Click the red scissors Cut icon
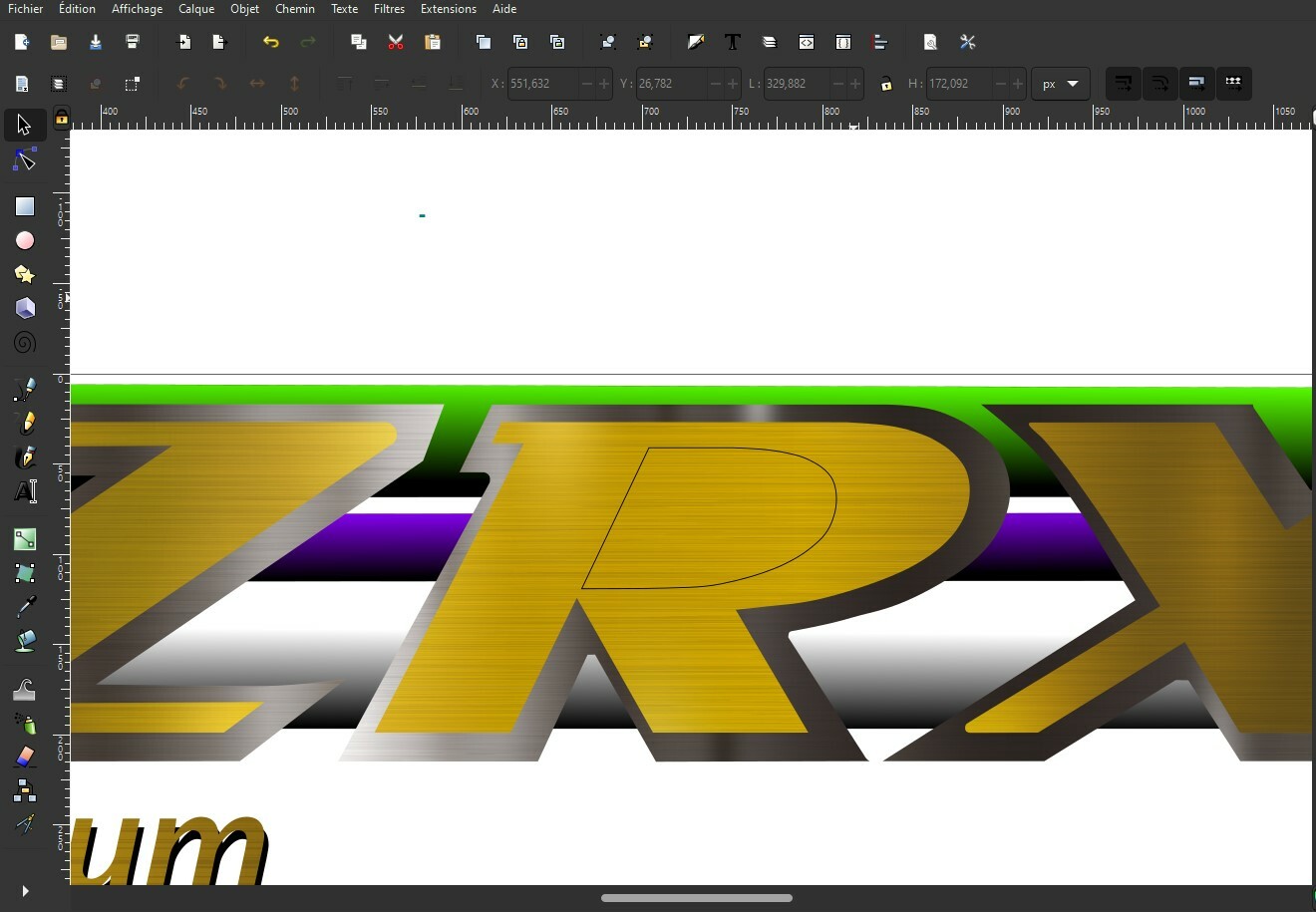 coord(396,42)
